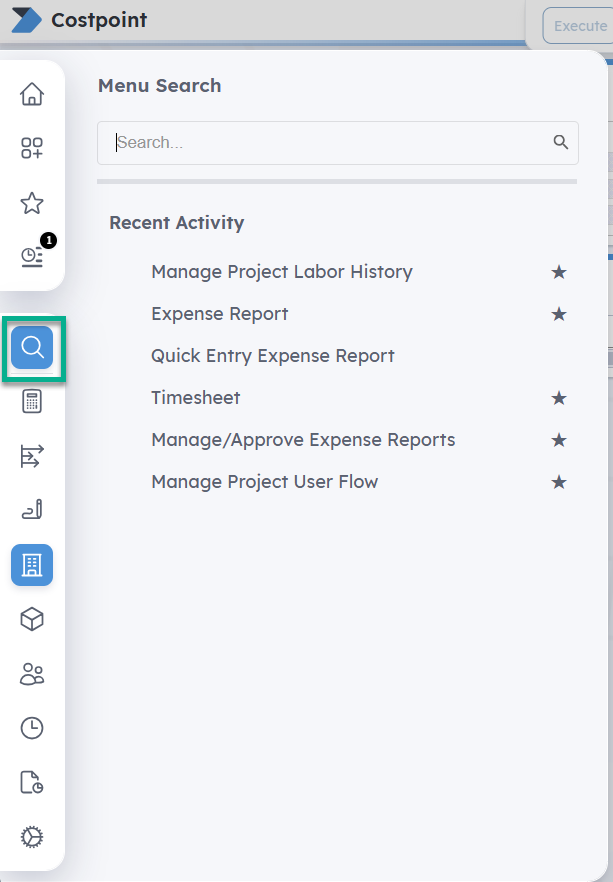Toggle favorite star for Expense Report
Image resolution: width=613 pixels, height=882 pixels.
point(559,314)
